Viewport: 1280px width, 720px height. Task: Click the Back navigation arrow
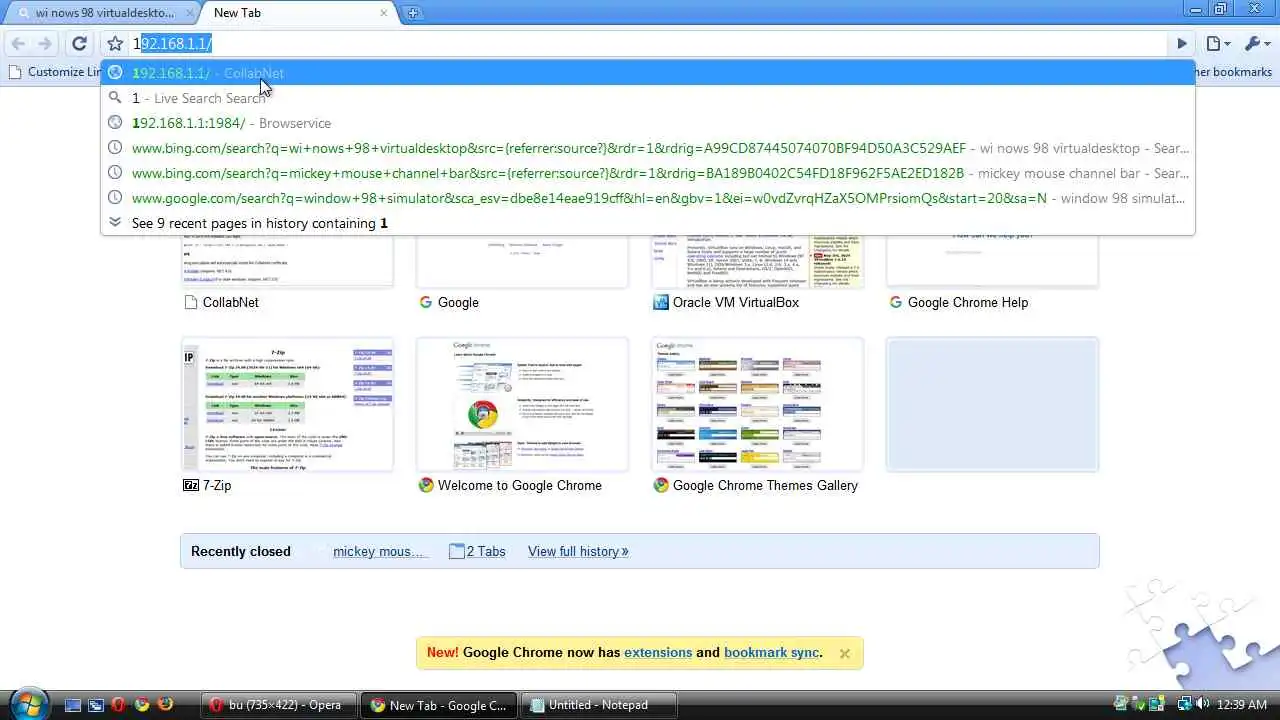pyautogui.click(x=18, y=43)
